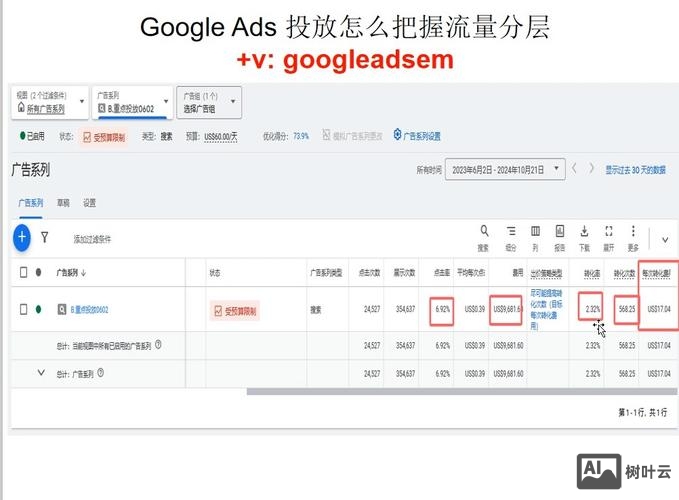Click the 第1-1行, 共1行 pagination text
Viewport: 679px width, 500px height.
tap(642, 412)
